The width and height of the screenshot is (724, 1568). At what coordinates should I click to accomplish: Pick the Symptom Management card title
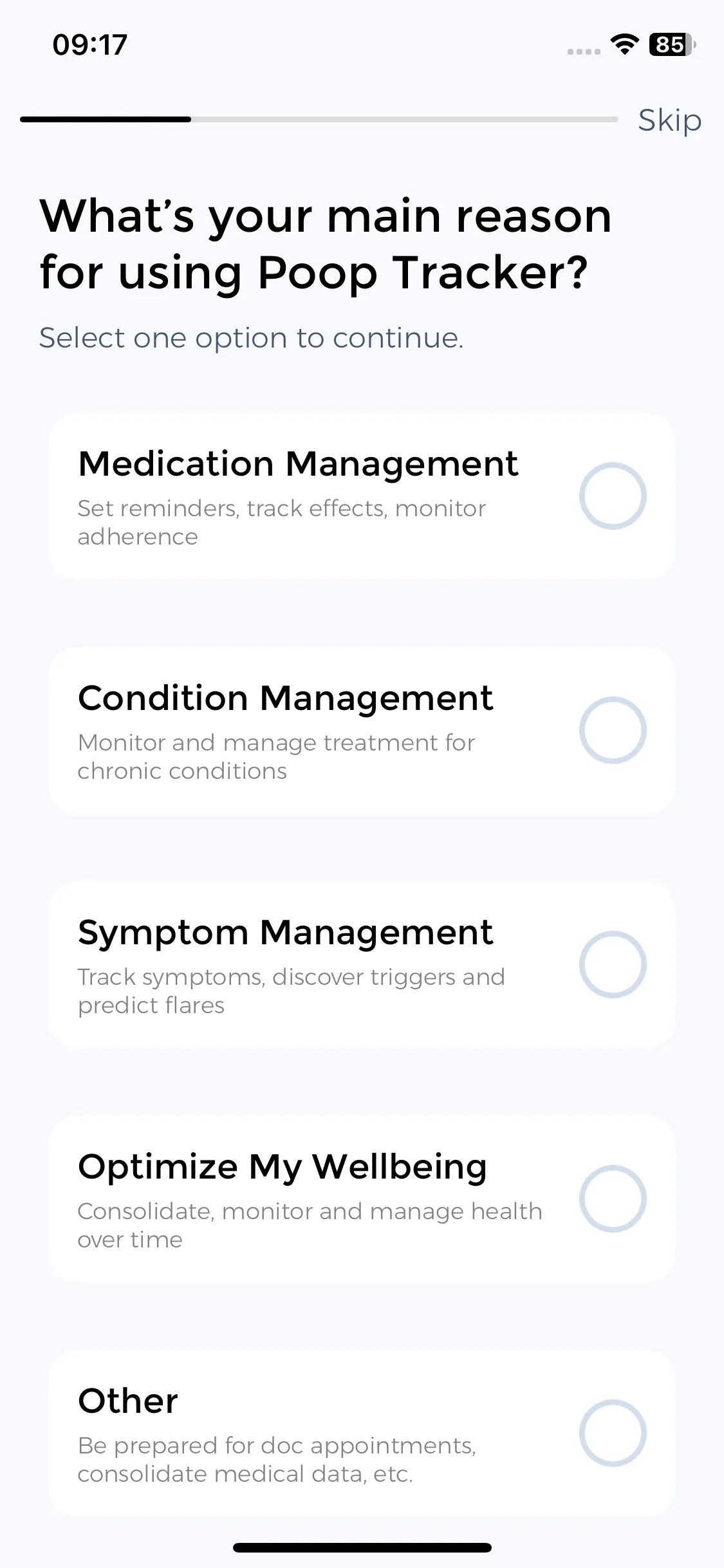(x=286, y=933)
